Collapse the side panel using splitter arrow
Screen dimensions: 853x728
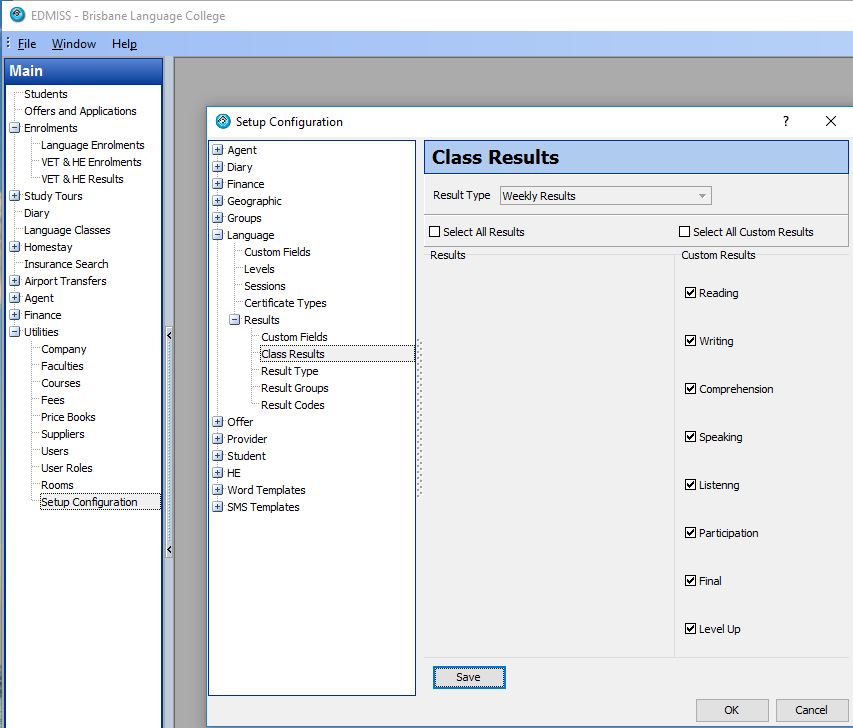click(169, 336)
